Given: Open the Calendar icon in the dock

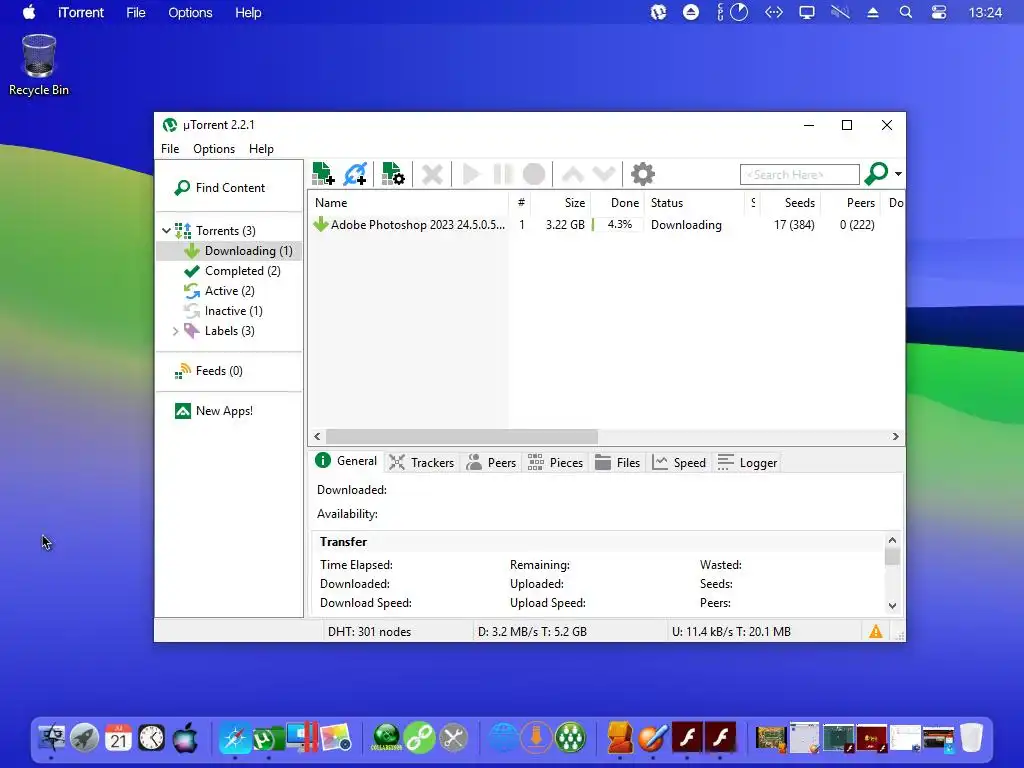Looking at the screenshot, I should (118, 738).
